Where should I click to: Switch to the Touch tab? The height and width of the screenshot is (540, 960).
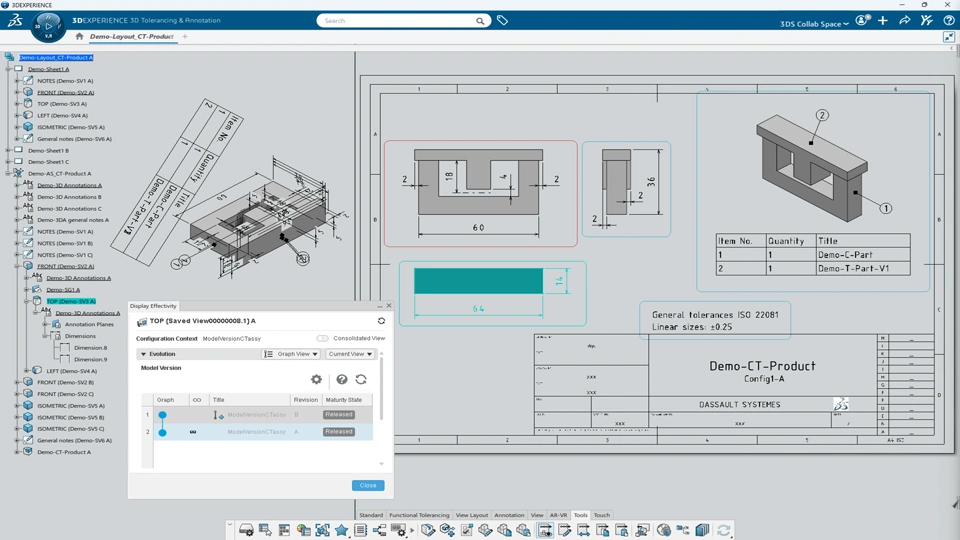(602, 515)
